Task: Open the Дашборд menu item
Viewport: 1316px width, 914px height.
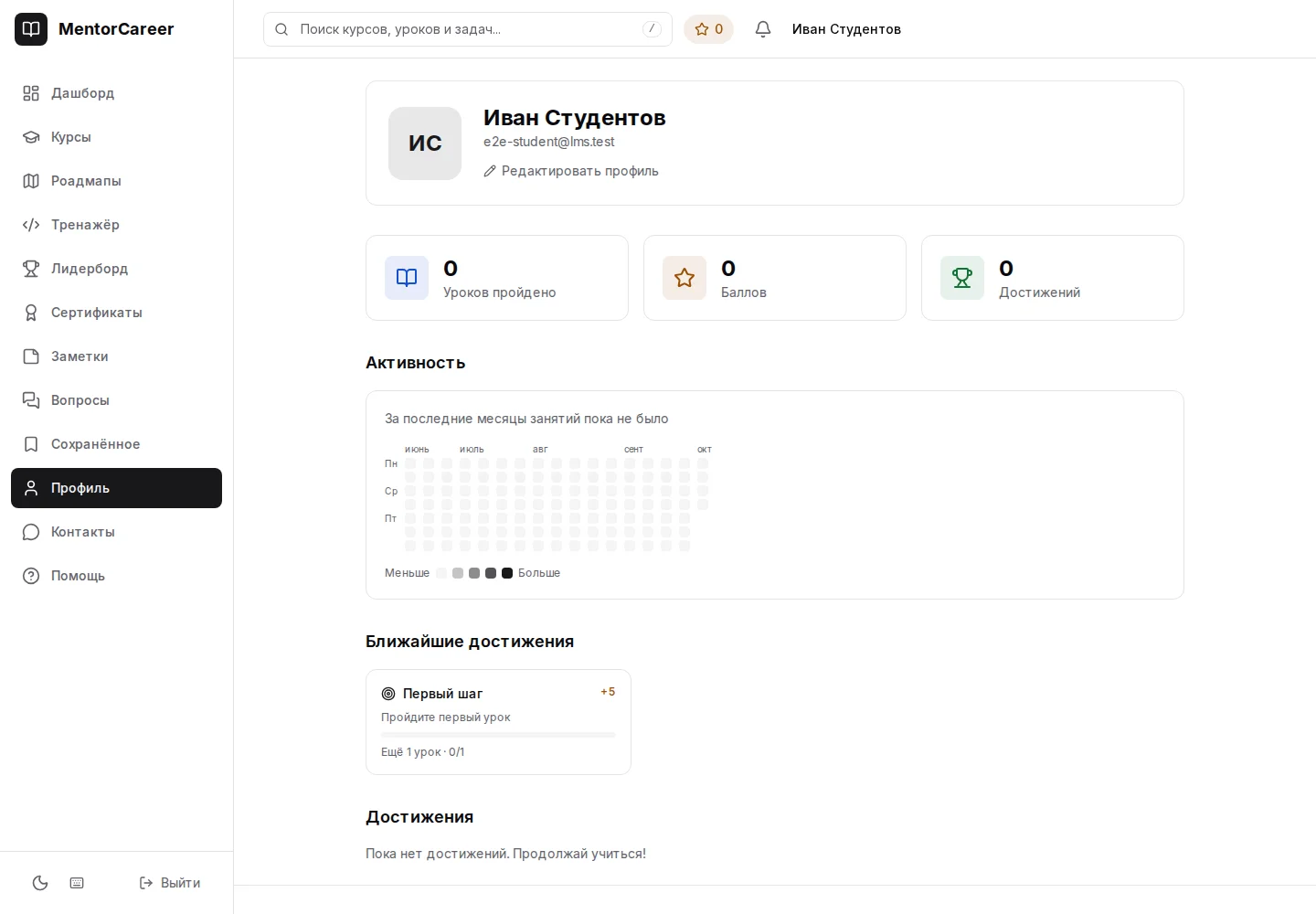Action: pos(116,93)
